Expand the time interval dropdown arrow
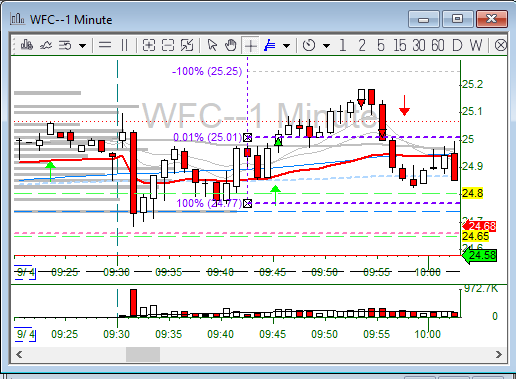 click(x=326, y=45)
